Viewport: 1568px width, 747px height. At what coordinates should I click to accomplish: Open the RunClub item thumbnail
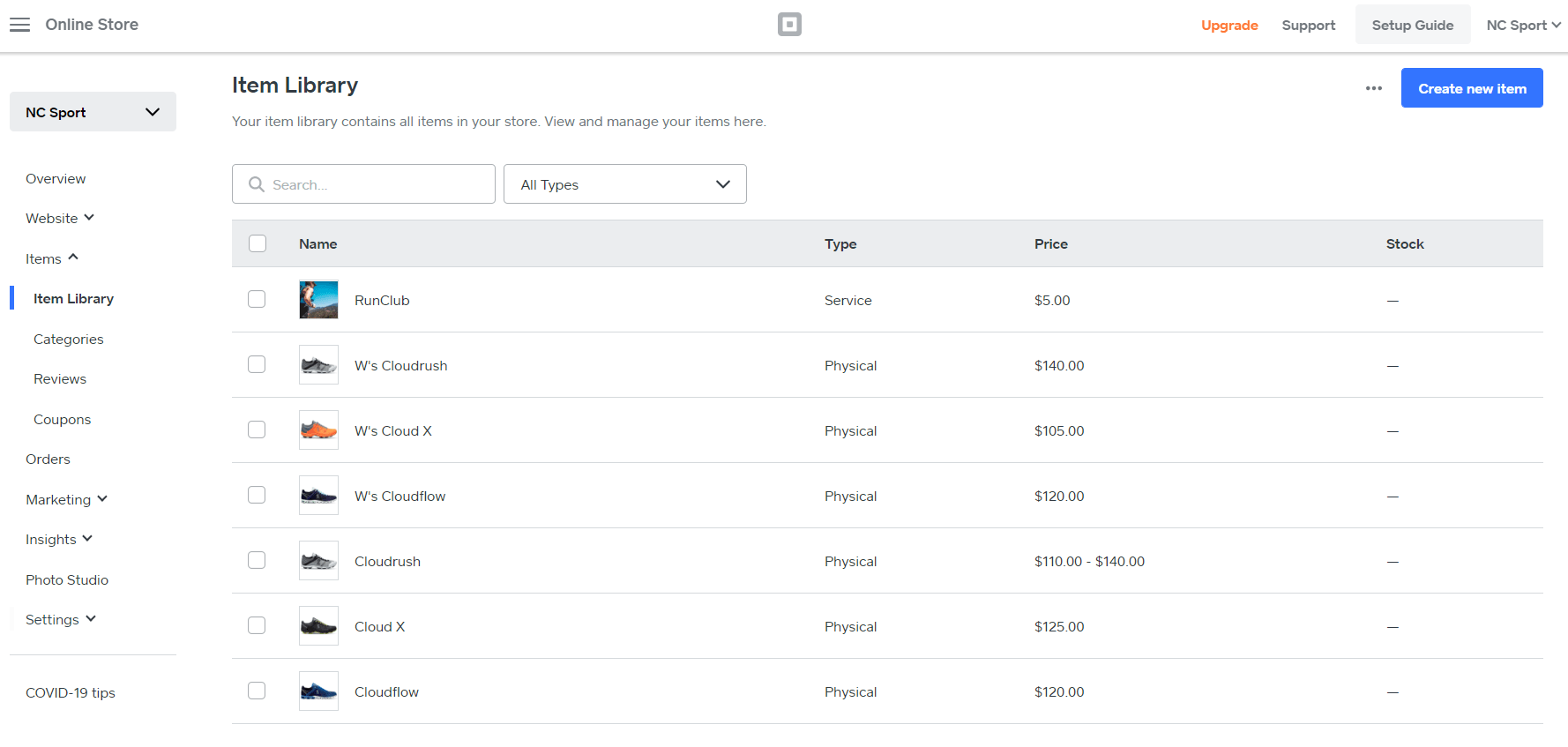pos(318,300)
